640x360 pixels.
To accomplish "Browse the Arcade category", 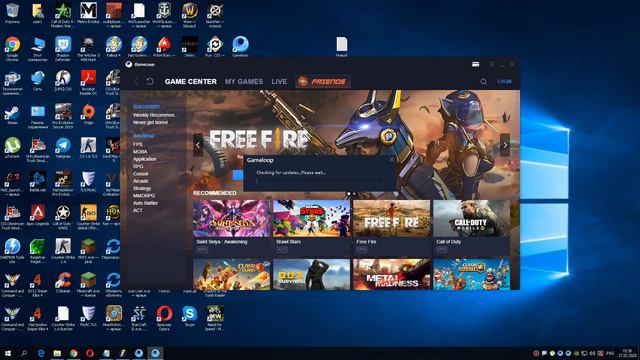I will coord(140,181).
